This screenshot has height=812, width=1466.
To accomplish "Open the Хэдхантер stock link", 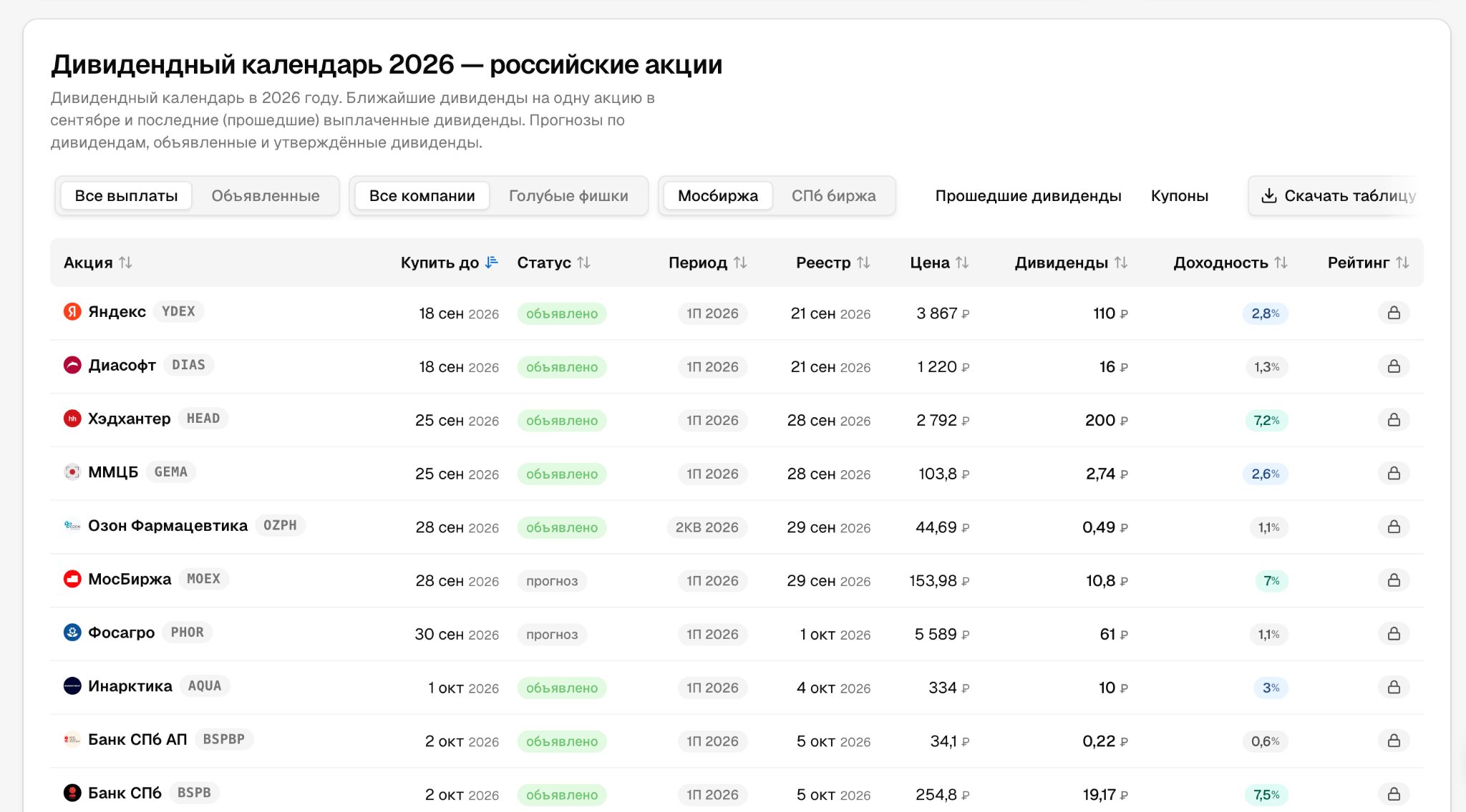I will click(x=129, y=419).
